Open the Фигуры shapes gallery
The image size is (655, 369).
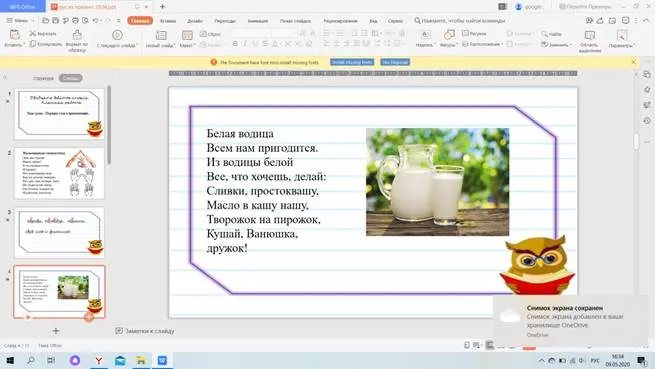click(x=449, y=38)
